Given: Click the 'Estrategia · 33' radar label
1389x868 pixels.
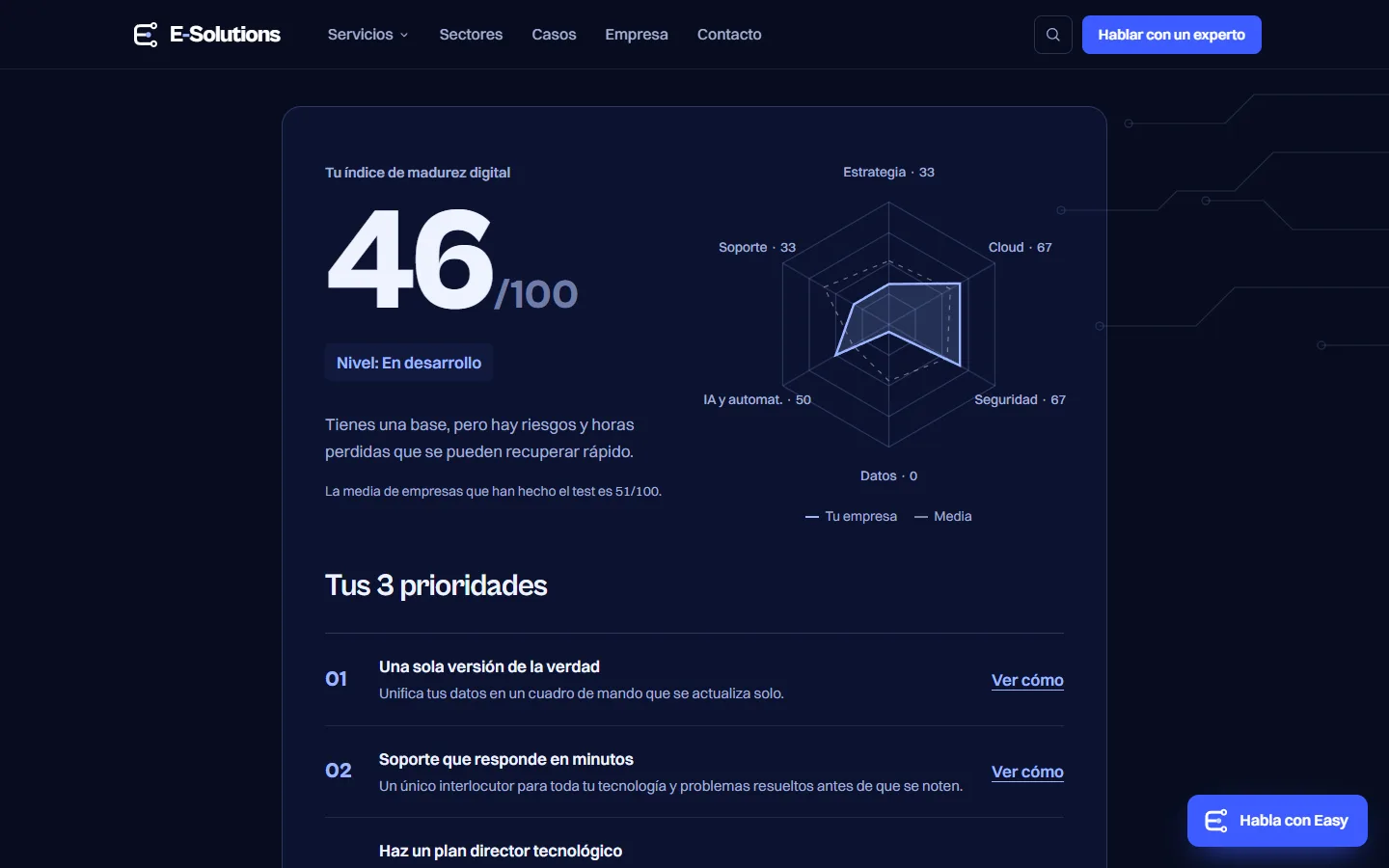Looking at the screenshot, I should (x=888, y=172).
